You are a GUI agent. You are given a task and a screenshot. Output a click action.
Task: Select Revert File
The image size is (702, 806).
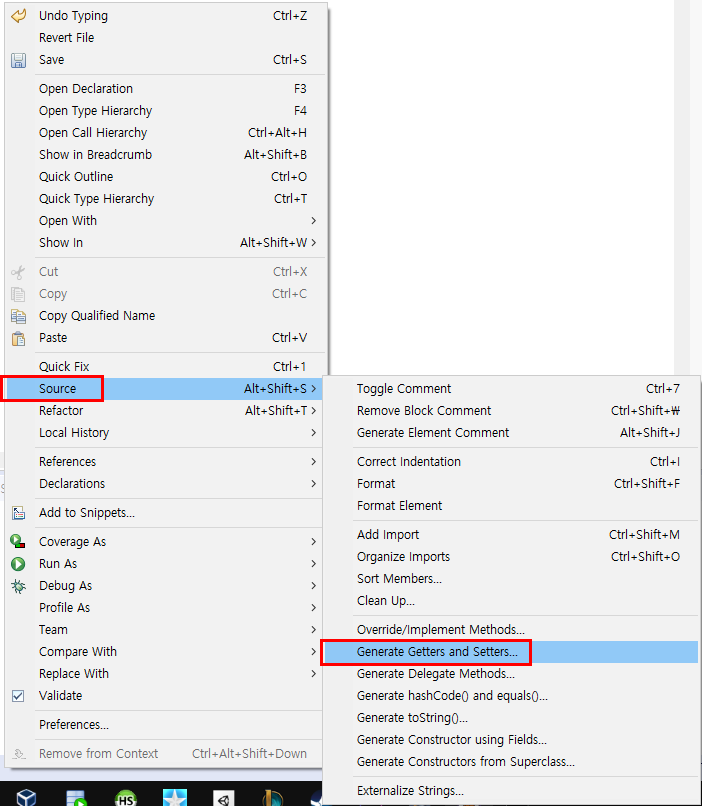(x=165, y=38)
